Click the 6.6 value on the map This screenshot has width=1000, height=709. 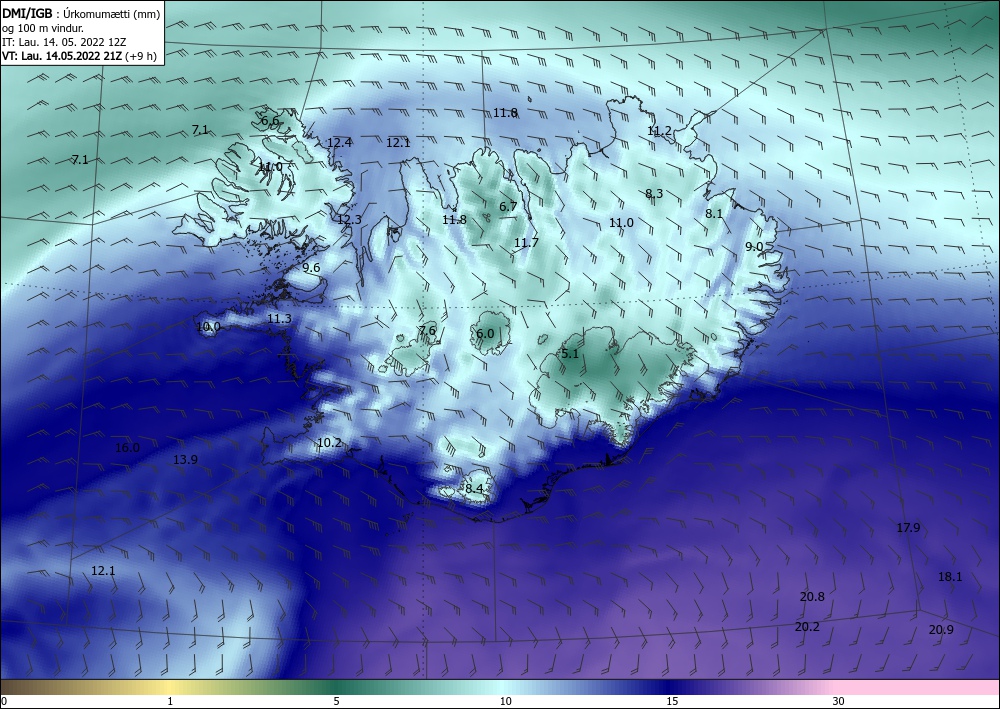270,121
